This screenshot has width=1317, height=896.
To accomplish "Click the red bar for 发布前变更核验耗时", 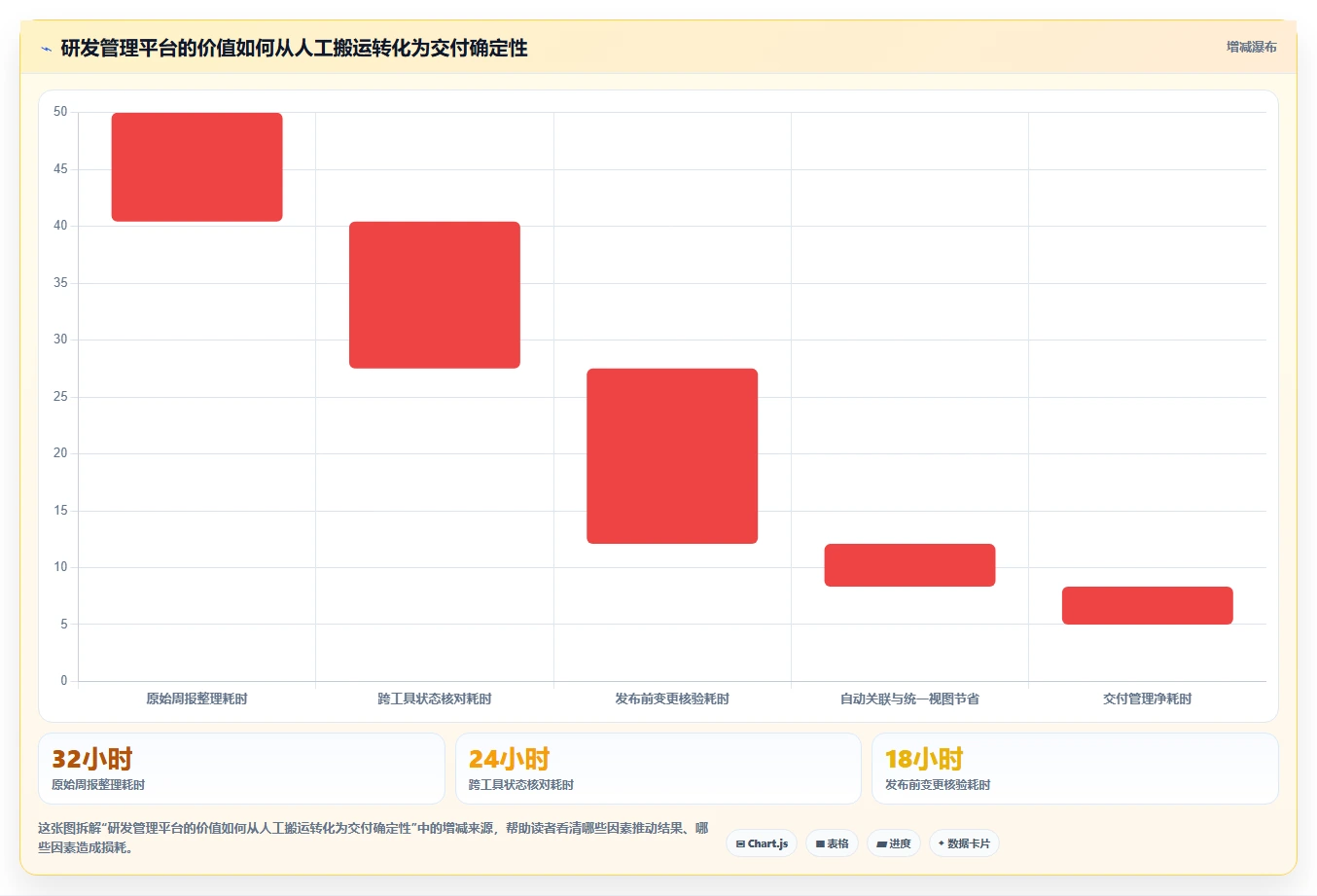I will point(672,456).
